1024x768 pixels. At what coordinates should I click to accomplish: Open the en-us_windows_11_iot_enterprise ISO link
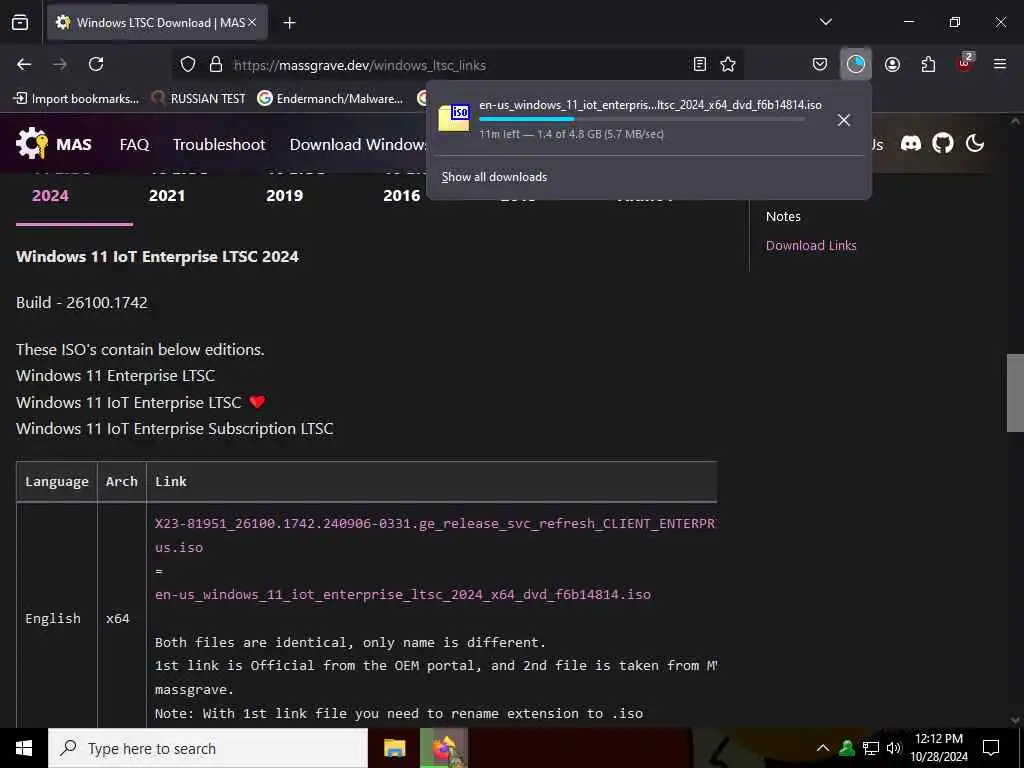coord(402,594)
